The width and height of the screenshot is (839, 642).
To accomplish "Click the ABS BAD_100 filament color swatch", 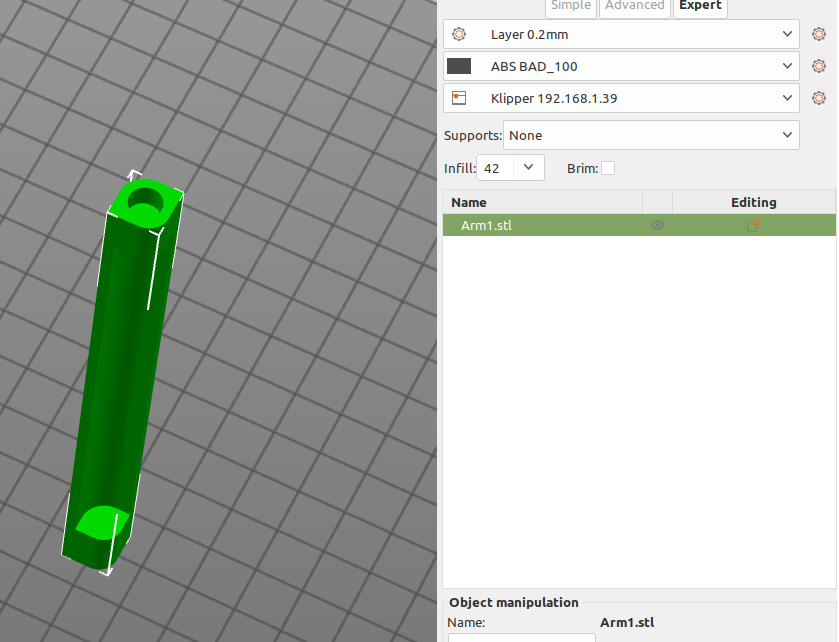I will coord(459,66).
